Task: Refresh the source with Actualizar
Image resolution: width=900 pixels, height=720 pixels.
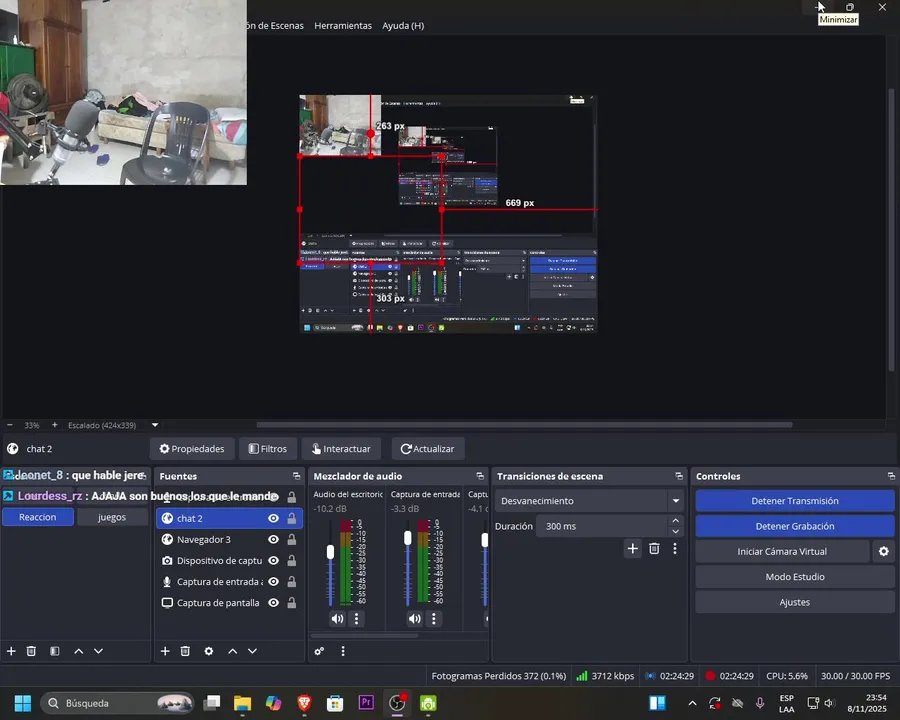Action: (x=428, y=448)
